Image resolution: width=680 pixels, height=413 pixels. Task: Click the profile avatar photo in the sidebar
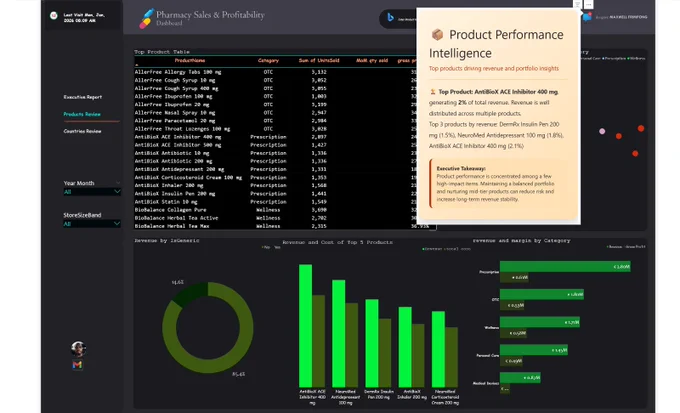(78, 348)
